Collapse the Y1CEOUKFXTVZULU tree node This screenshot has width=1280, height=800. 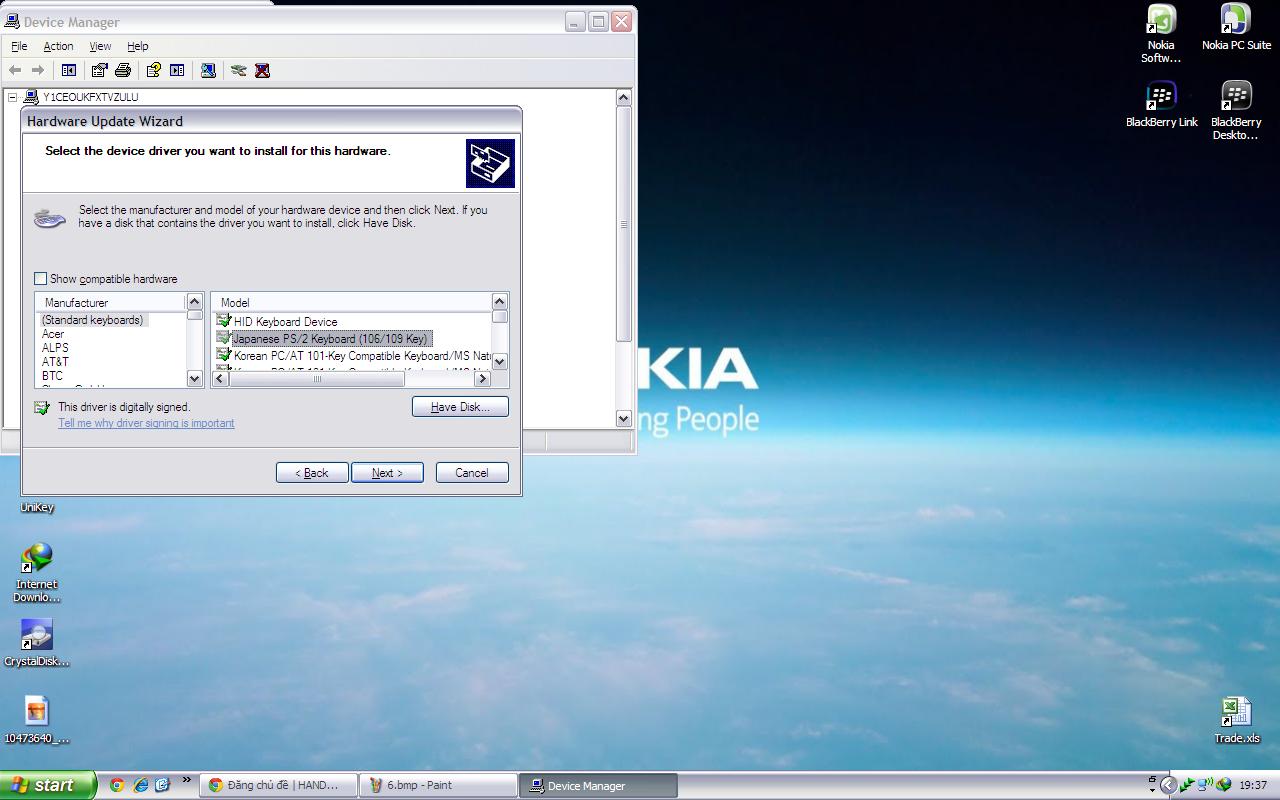pos(13,97)
